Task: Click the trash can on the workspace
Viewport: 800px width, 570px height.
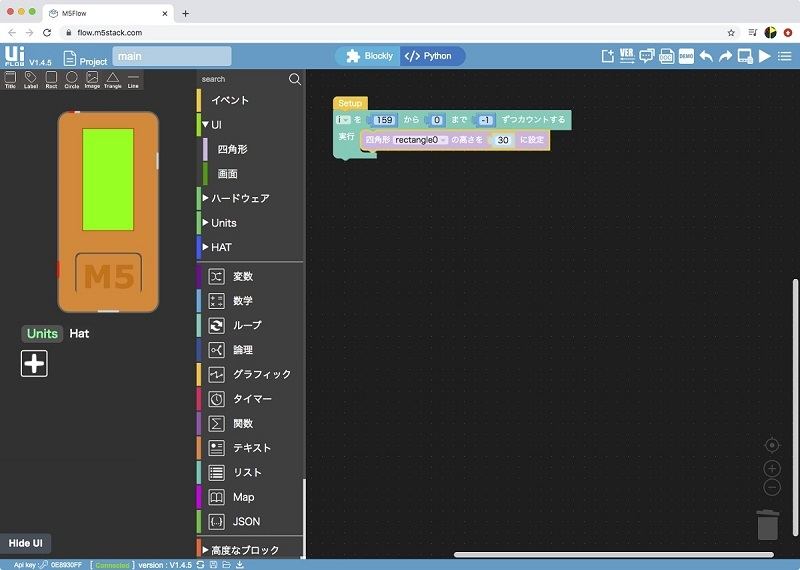Action: pos(767,524)
